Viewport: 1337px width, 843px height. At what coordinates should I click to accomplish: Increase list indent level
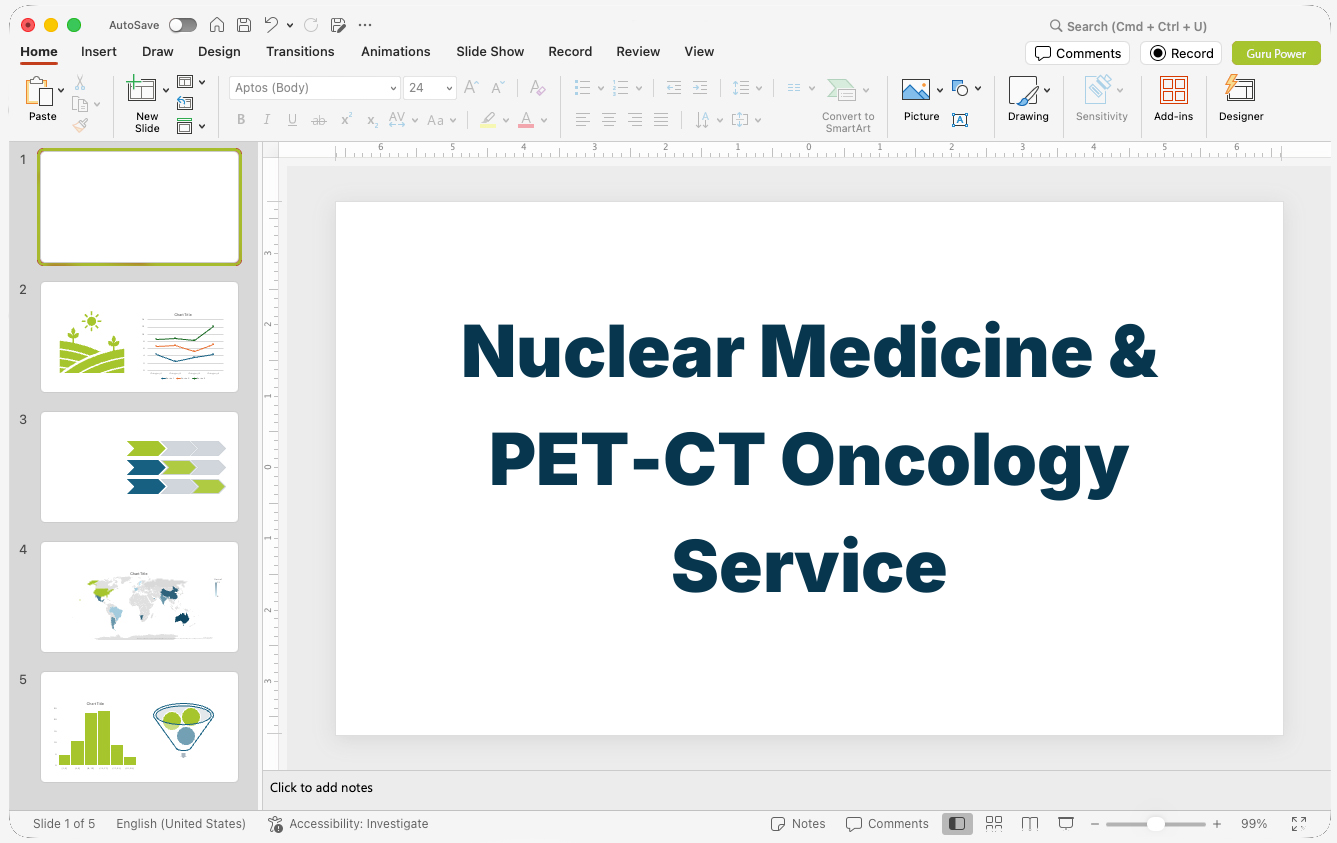pos(700,88)
